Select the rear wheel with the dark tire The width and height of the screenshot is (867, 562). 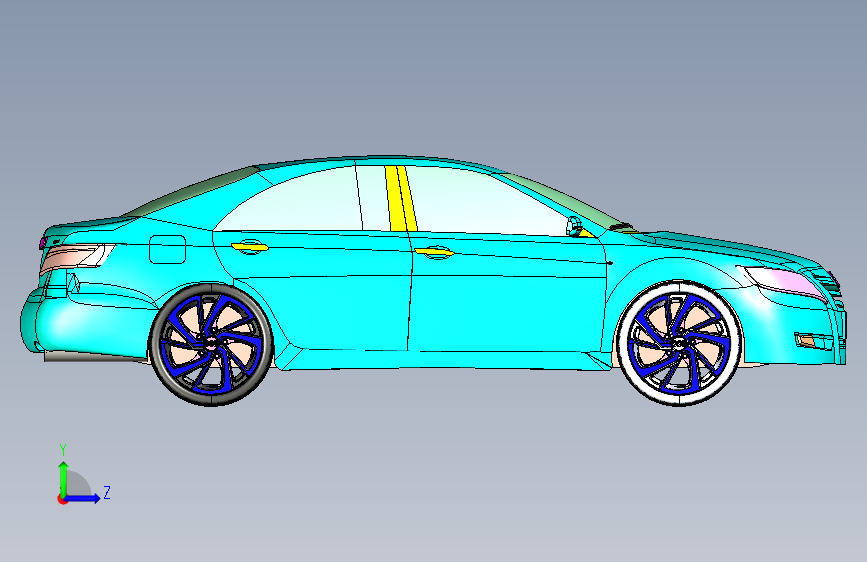pos(211,345)
